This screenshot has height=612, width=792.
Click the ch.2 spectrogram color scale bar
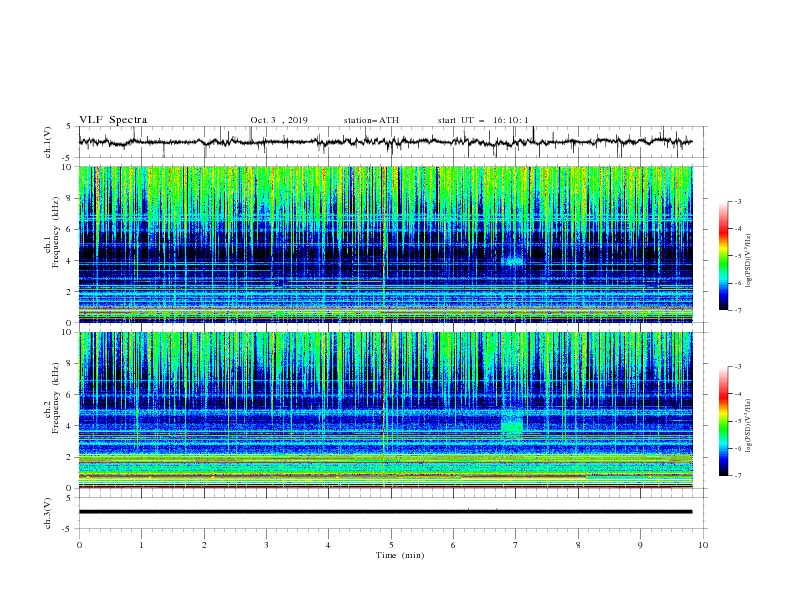point(723,421)
